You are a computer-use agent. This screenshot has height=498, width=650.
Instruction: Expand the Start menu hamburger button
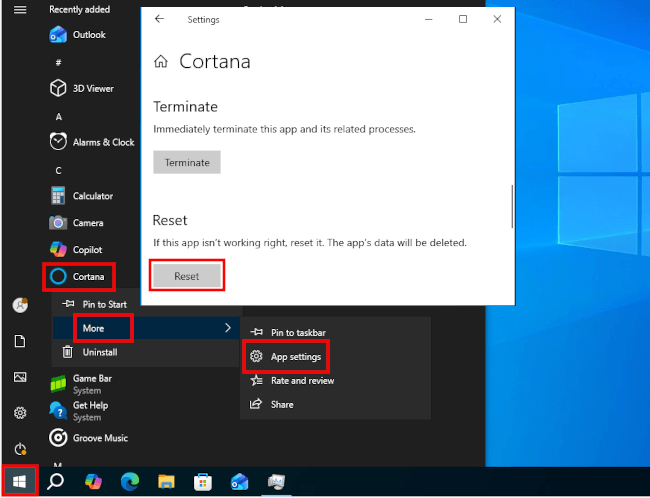click(20, 10)
